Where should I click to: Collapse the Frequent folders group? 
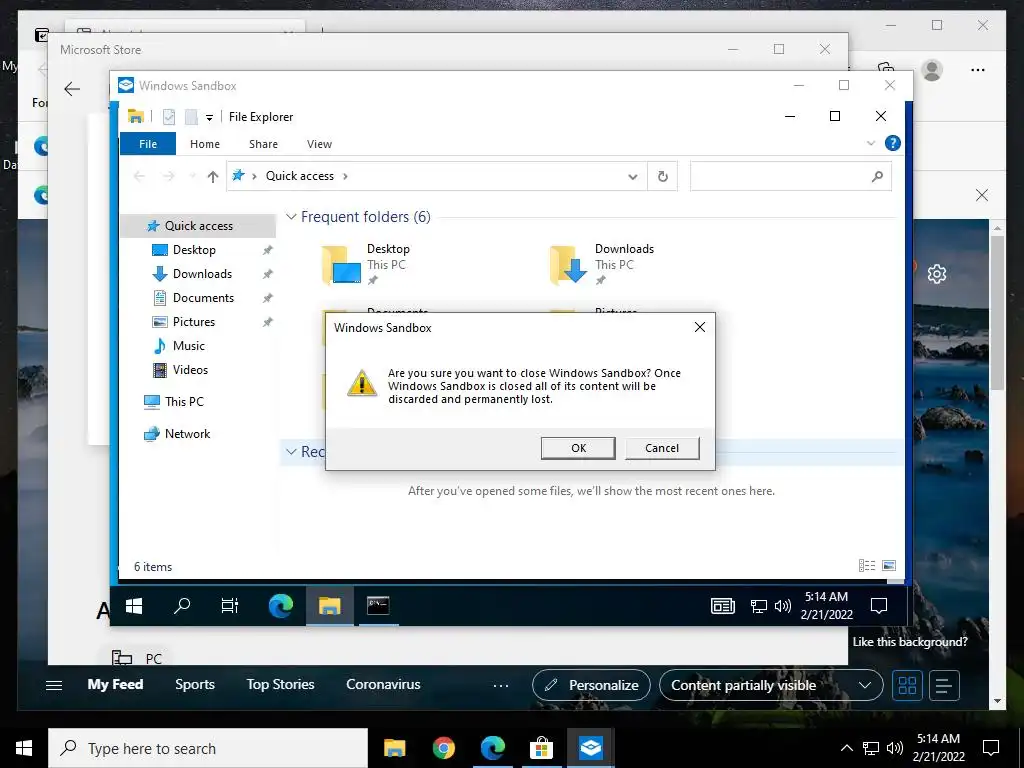291,217
